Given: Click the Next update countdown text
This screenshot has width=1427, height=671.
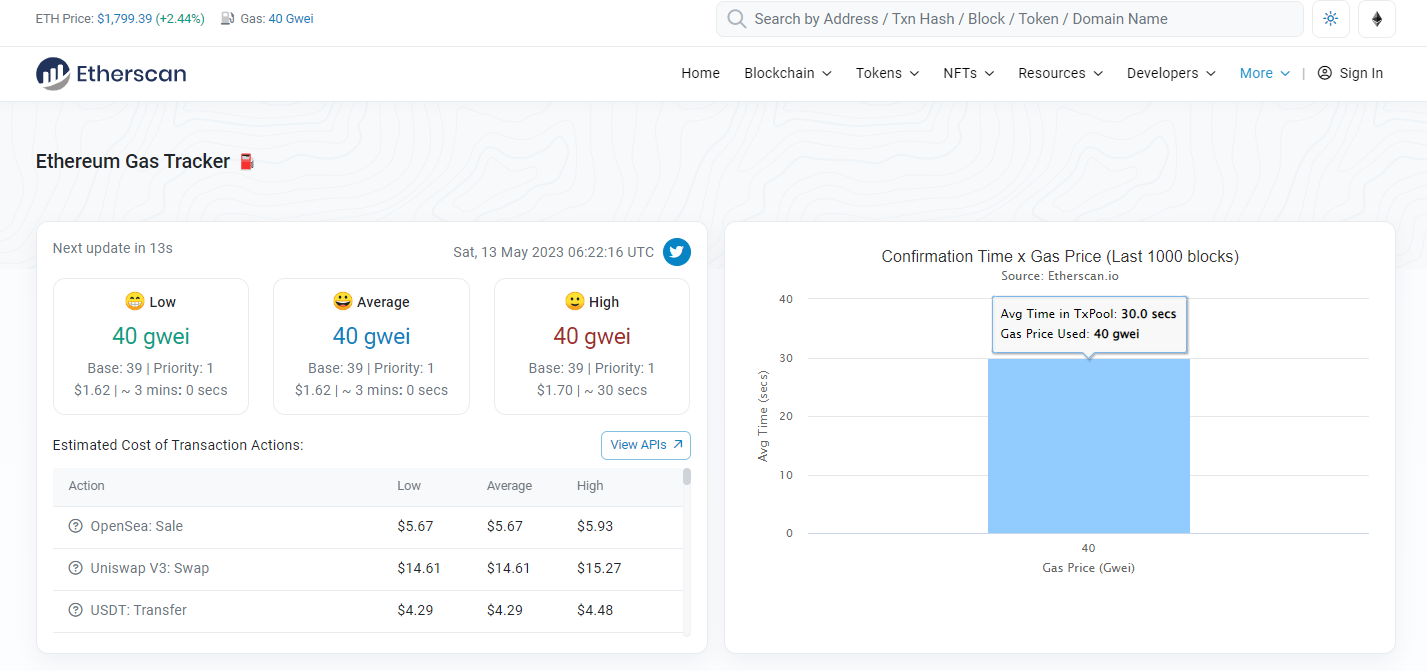Looking at the screenshot, I should coord(113,248).
